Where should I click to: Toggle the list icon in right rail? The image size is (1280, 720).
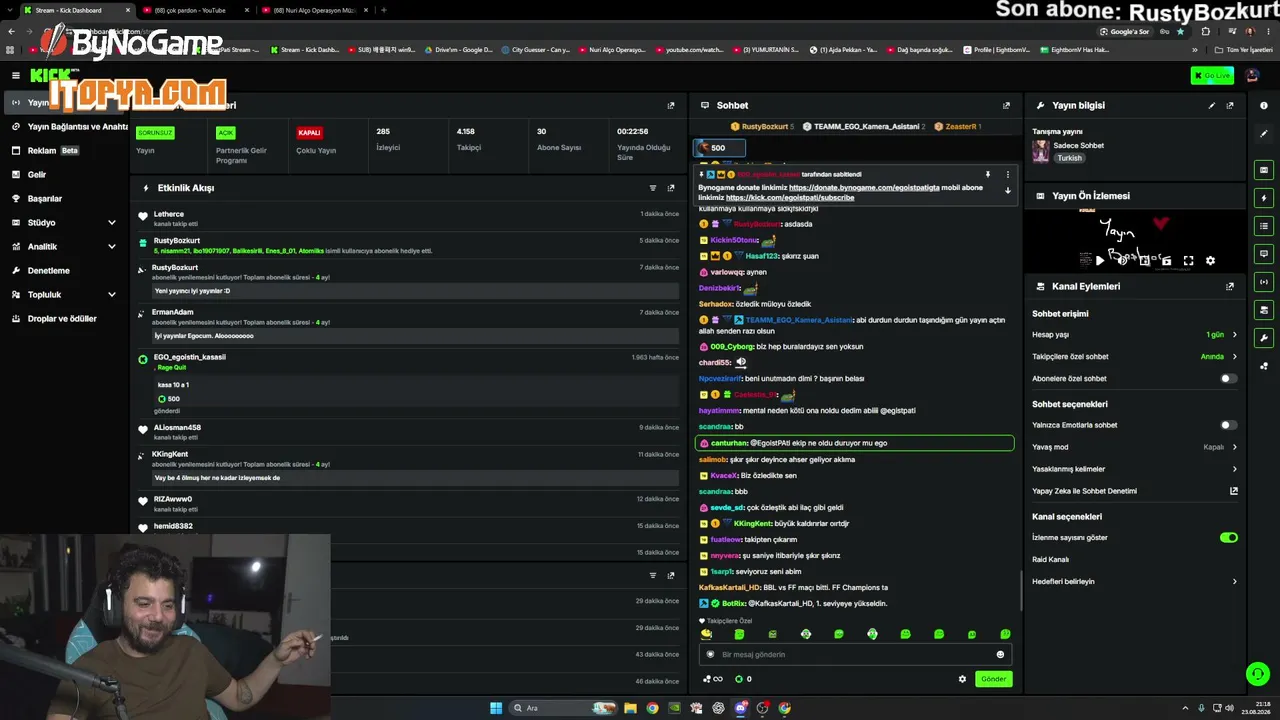pyautogui.click(x=1265, y=226)
